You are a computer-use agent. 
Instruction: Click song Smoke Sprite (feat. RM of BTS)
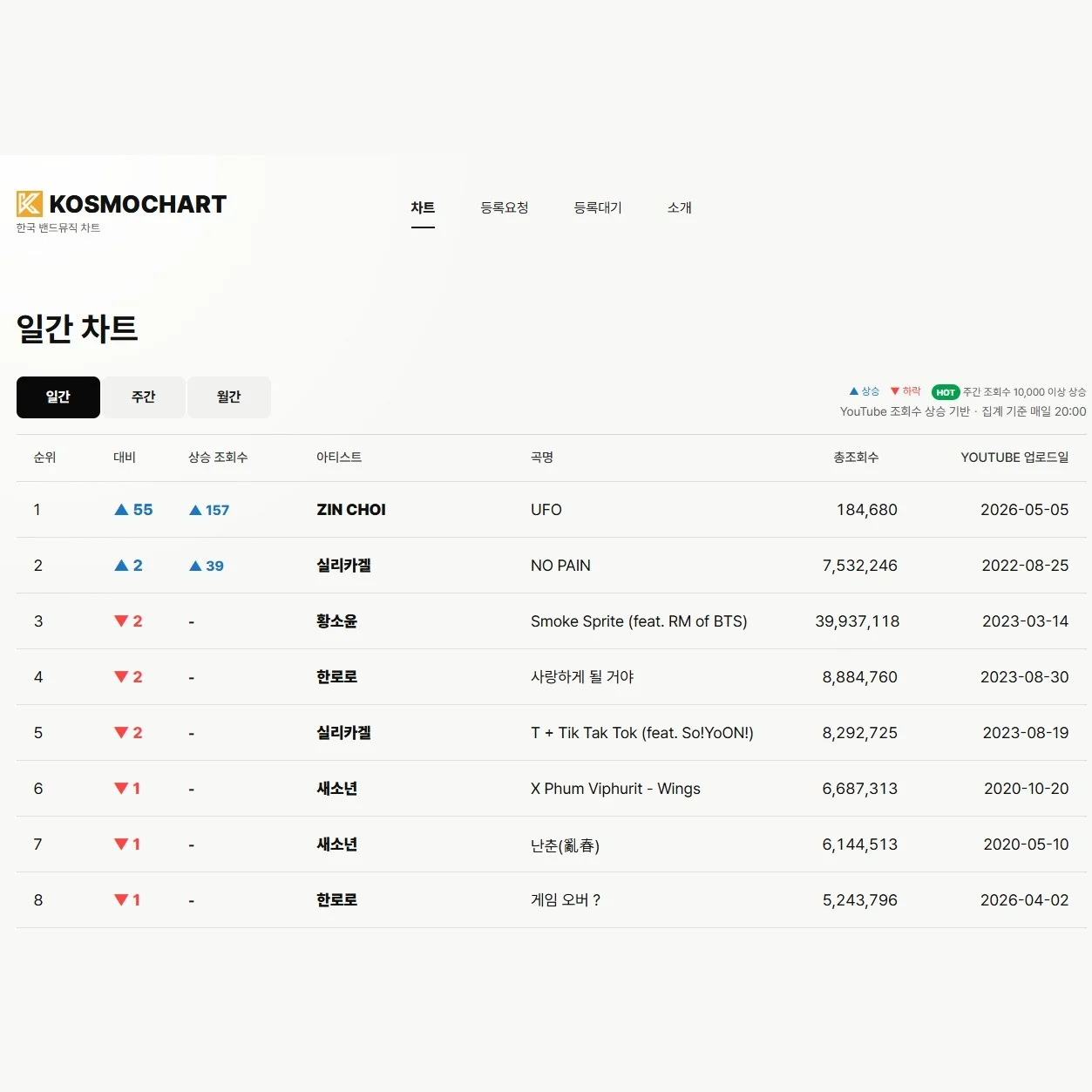click(639, 621)
